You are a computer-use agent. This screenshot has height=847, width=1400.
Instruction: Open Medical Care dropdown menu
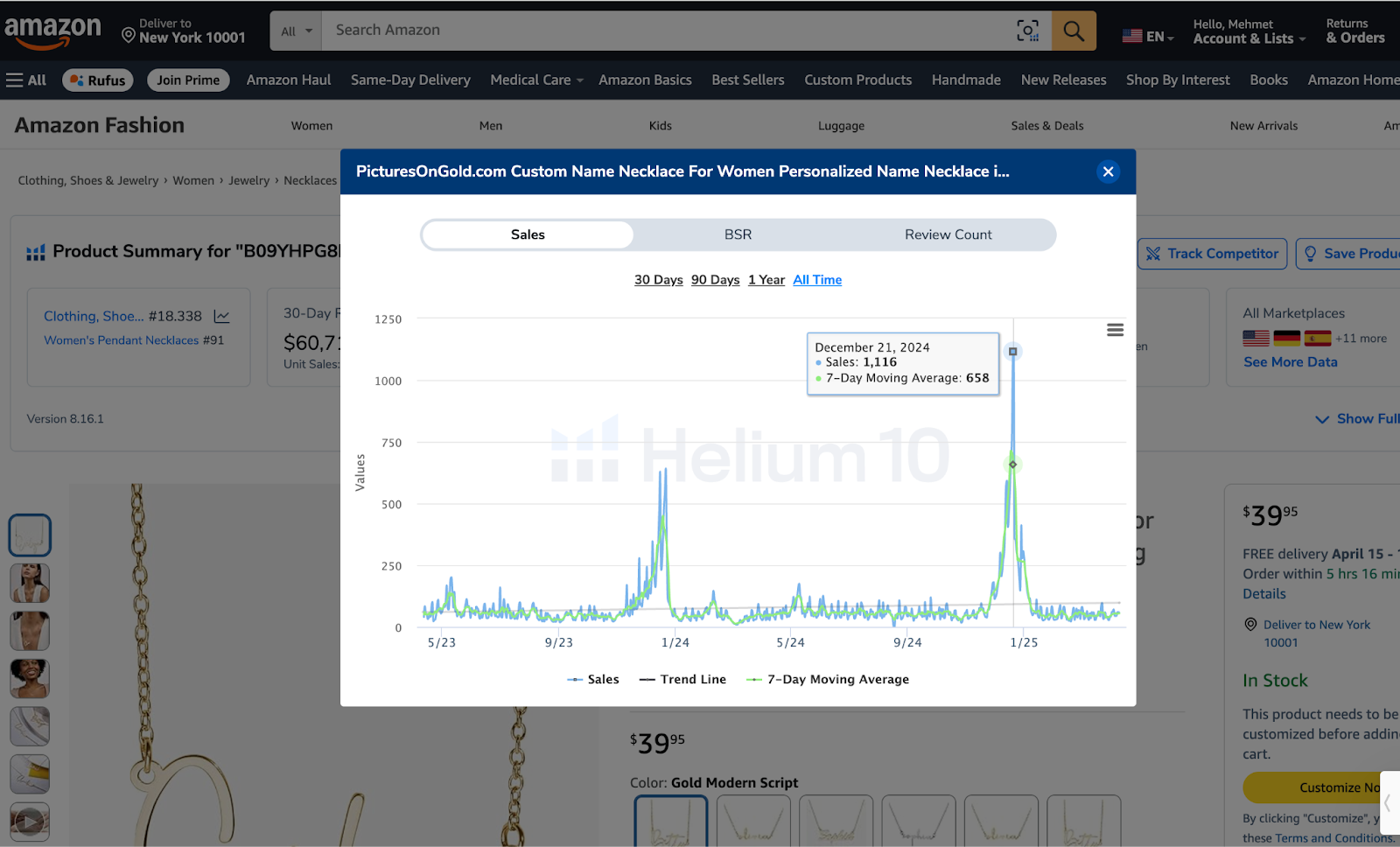pos(536,80)
